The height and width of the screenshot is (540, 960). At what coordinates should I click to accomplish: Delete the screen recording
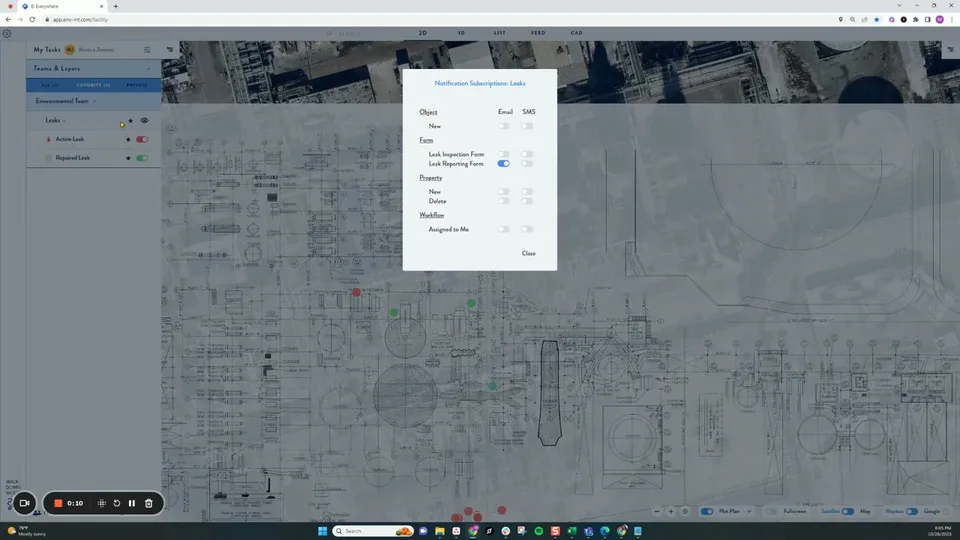pyautogui.click(x=149, y=503)
